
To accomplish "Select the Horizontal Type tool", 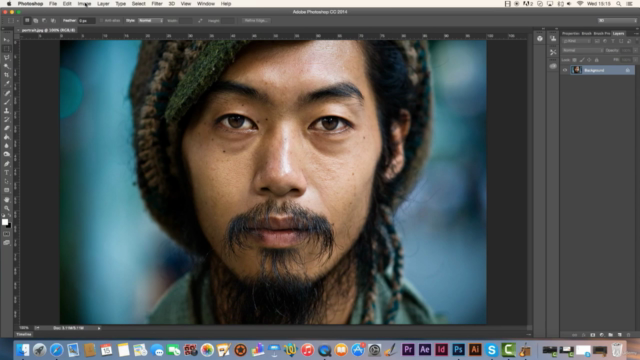I will 7,173.
